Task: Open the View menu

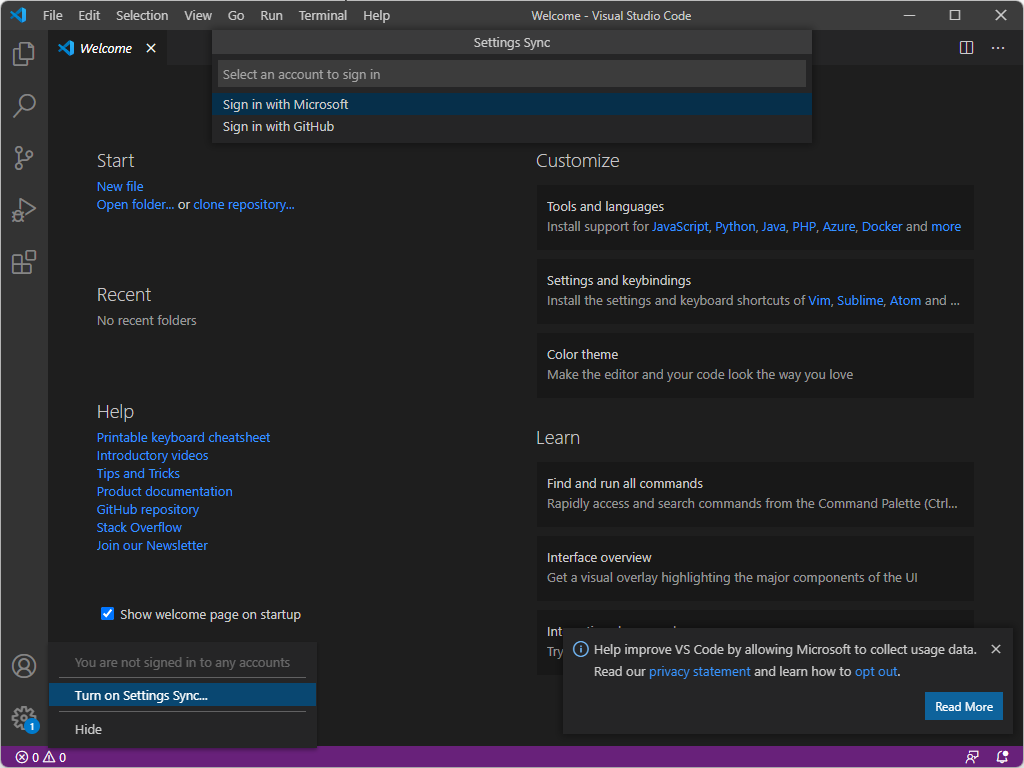Action: (x=197, y=15)
